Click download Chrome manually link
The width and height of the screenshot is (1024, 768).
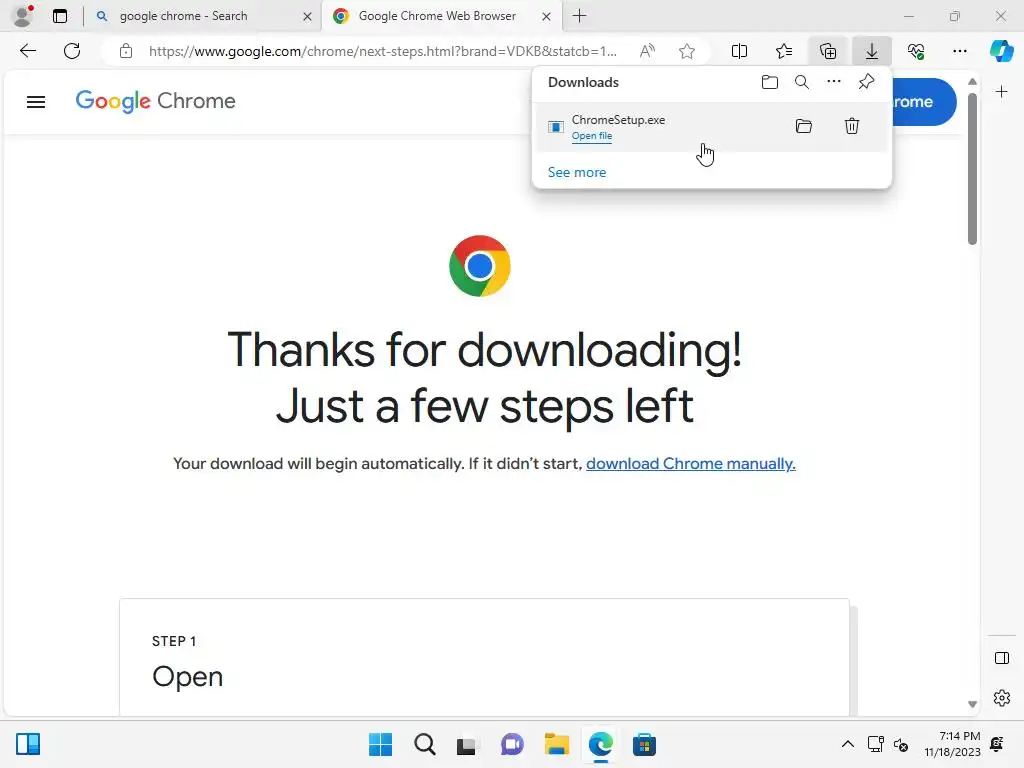pyautogui.click(x=690, y=464)
